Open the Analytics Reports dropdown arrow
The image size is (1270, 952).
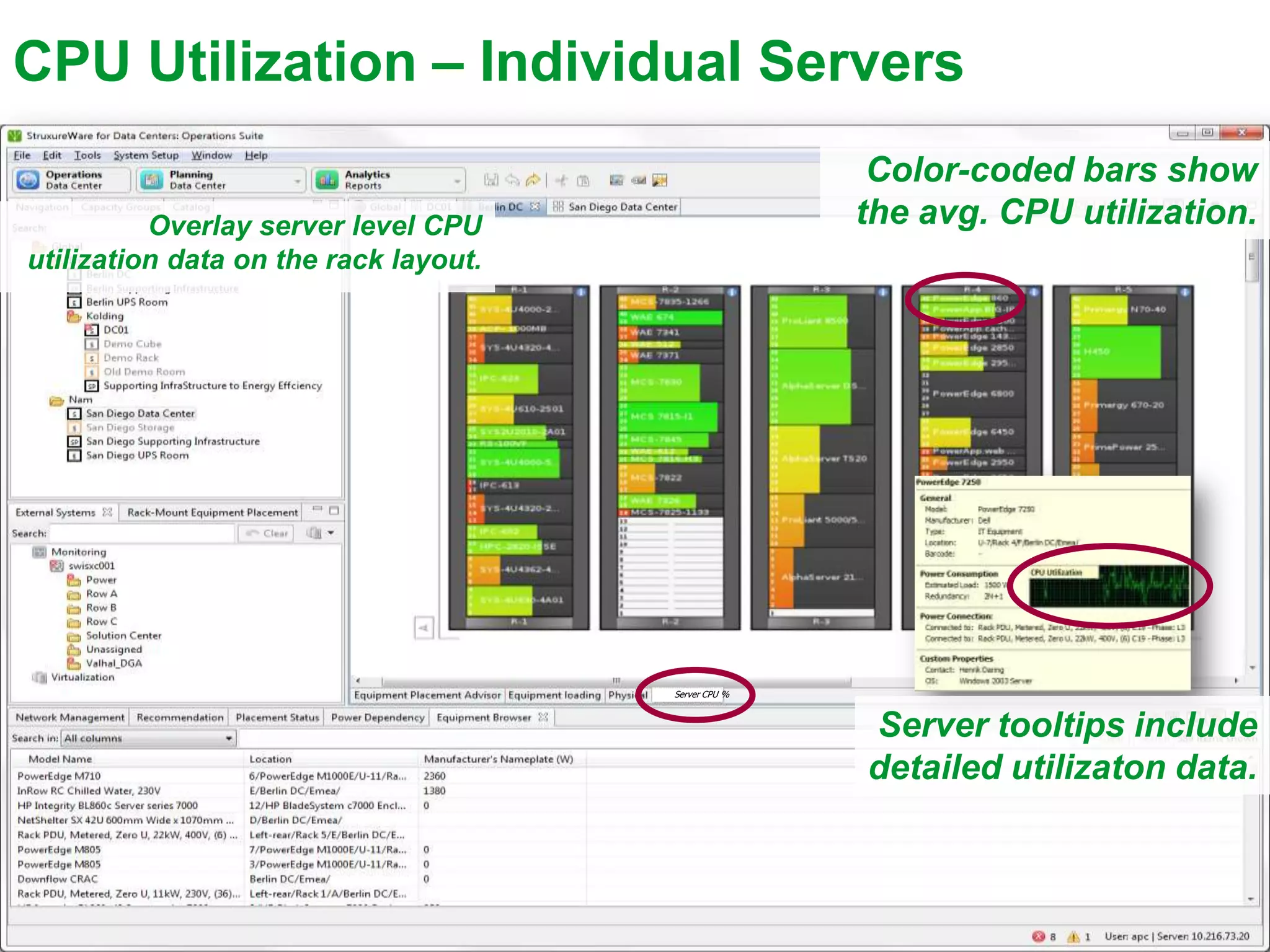click(x=457, y=181)
